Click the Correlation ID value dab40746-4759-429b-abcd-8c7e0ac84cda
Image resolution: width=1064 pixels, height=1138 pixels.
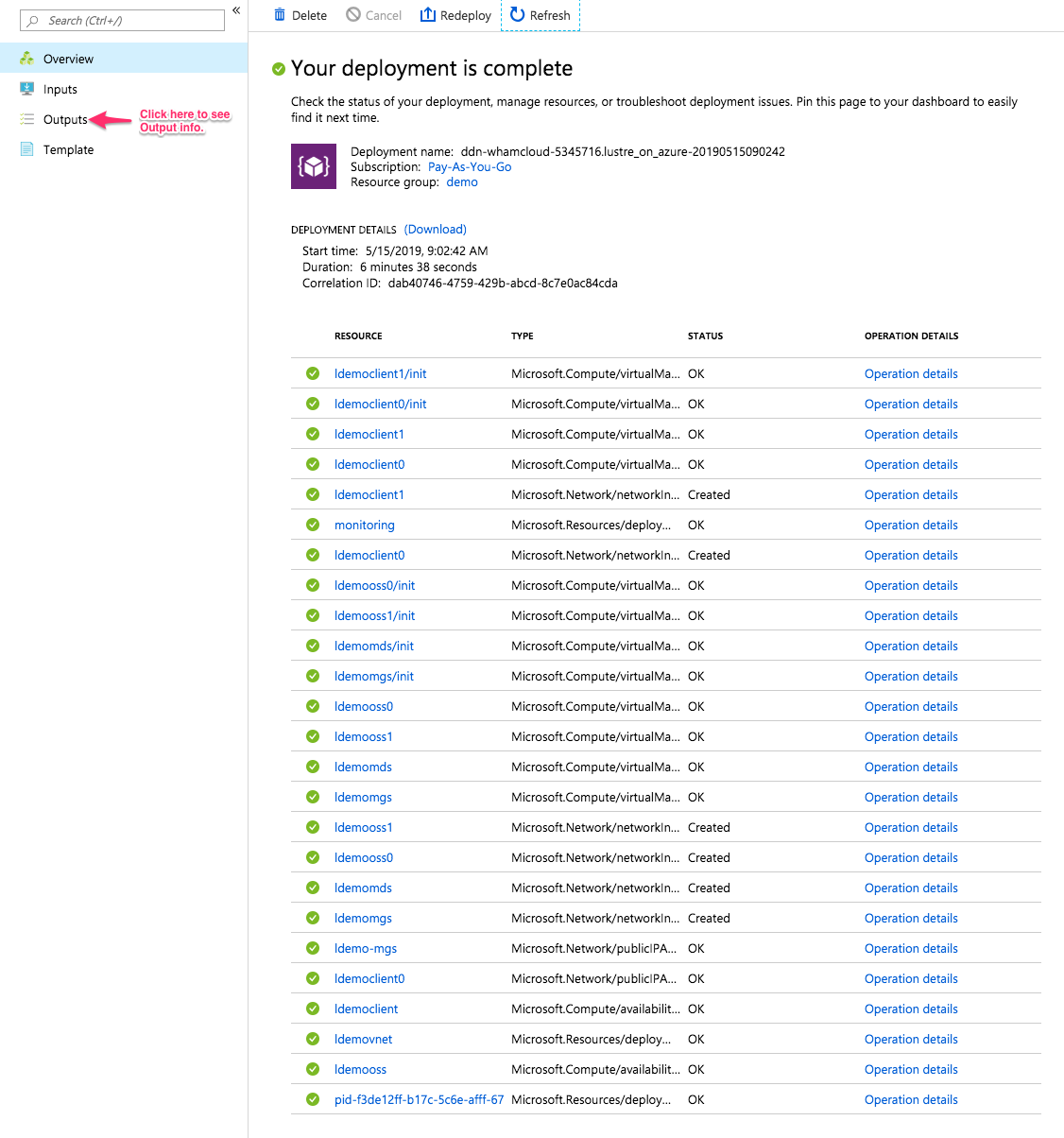[x=503, y=283]
